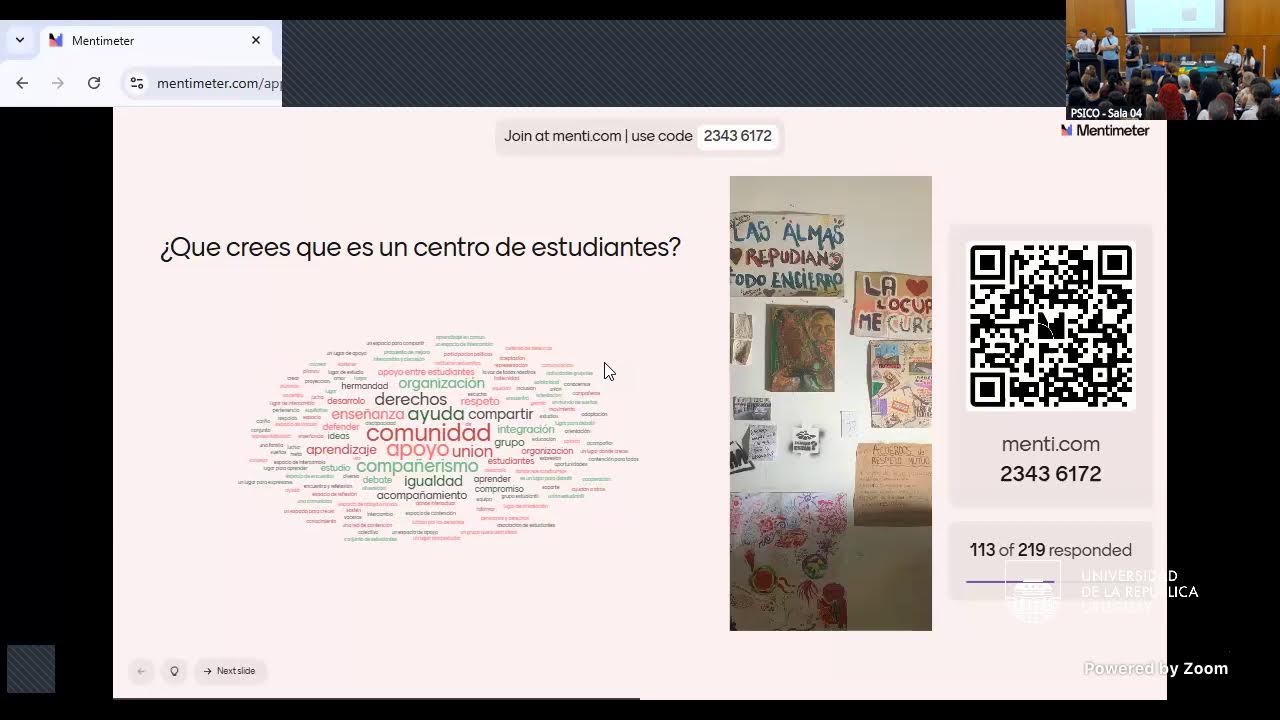This screenshot has width=1280, height=720.
Task: Click the word 'ideas' in the word cloud
Action: pyautogui.click(x=338, y=436)
